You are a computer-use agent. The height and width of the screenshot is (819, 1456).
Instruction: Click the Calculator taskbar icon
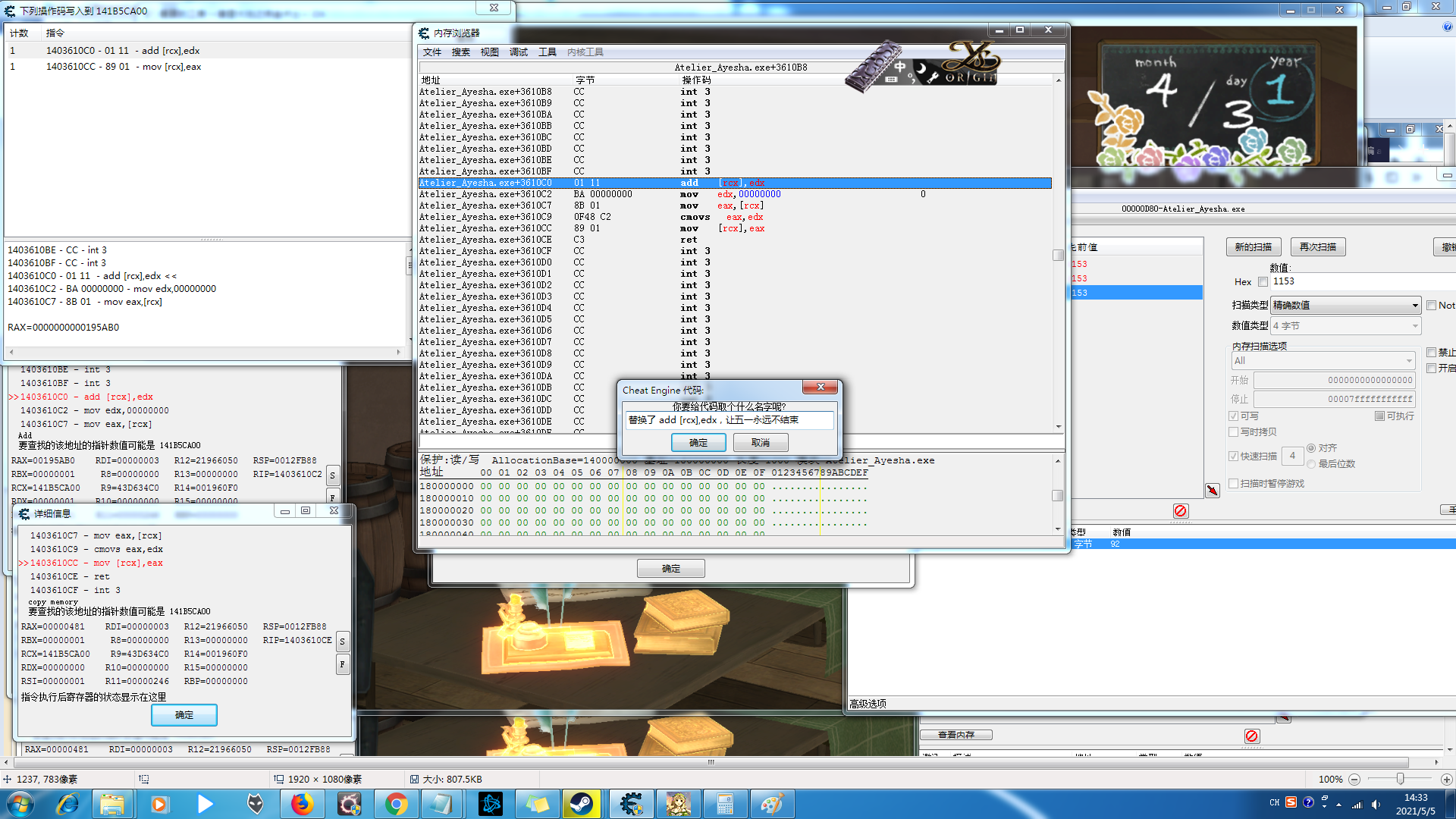(x=725, y=804)
